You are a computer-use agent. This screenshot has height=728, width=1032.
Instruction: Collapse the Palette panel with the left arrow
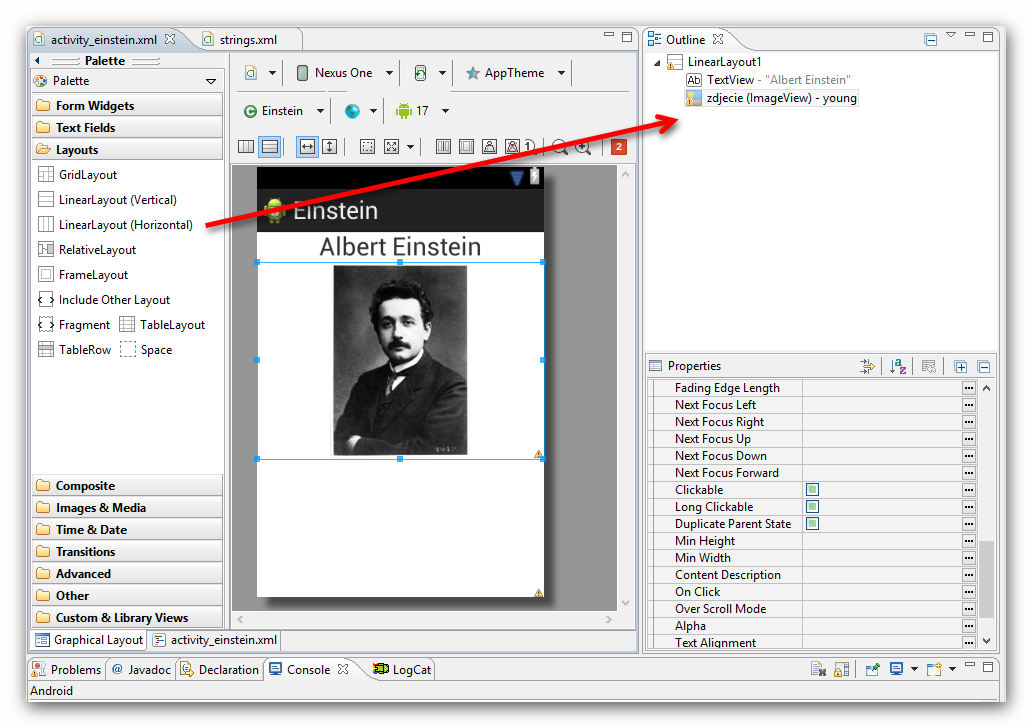(x=38, y=61)
